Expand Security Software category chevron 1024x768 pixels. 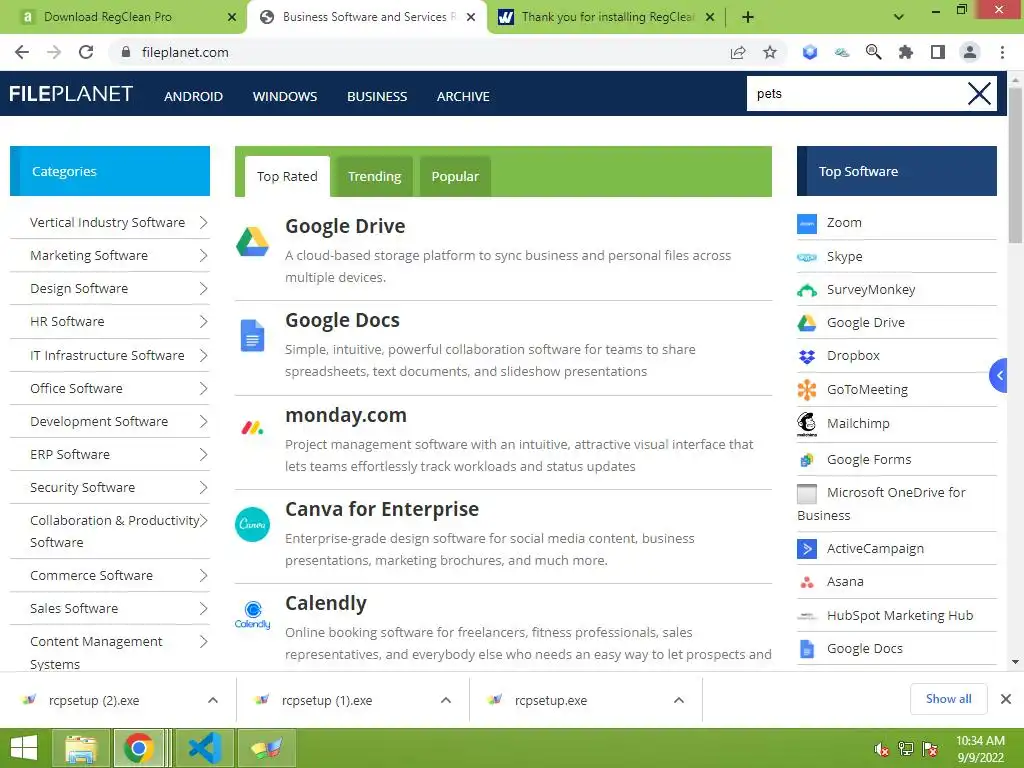[x=203, y=488]
